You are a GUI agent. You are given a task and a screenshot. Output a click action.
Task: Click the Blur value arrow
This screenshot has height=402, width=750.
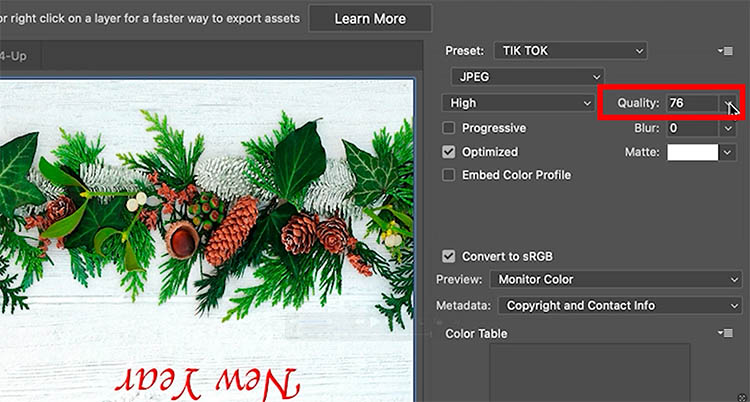tap(728, 128)
